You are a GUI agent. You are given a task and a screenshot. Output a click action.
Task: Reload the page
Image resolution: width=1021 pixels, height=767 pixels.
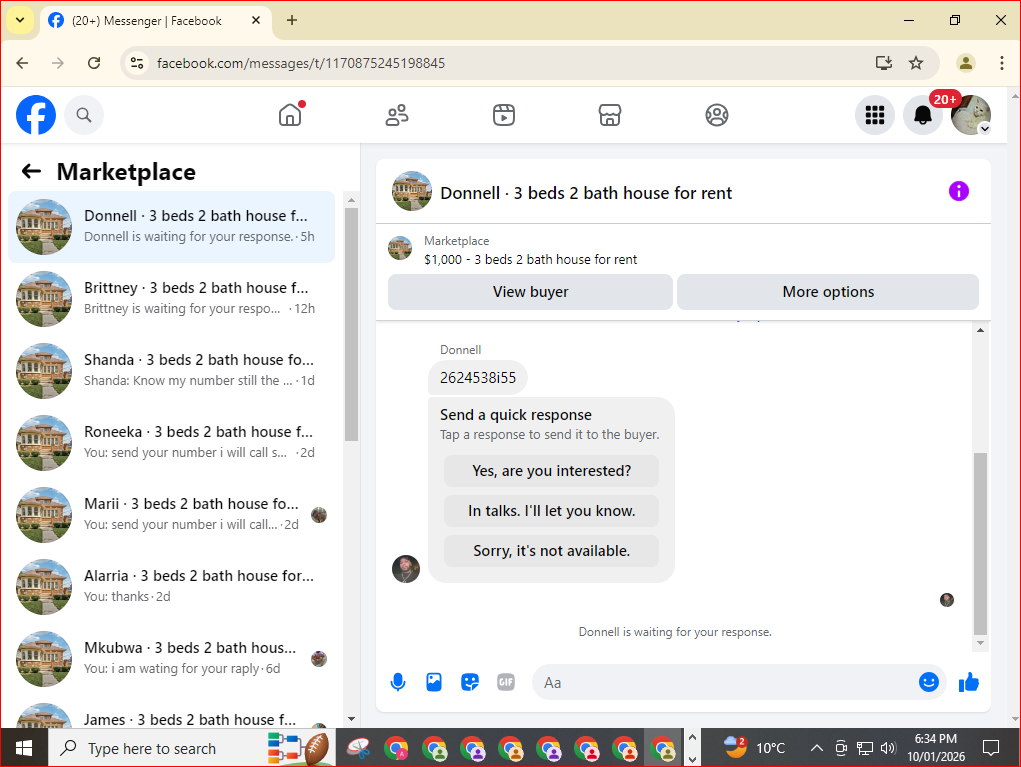tap(94, 63)
